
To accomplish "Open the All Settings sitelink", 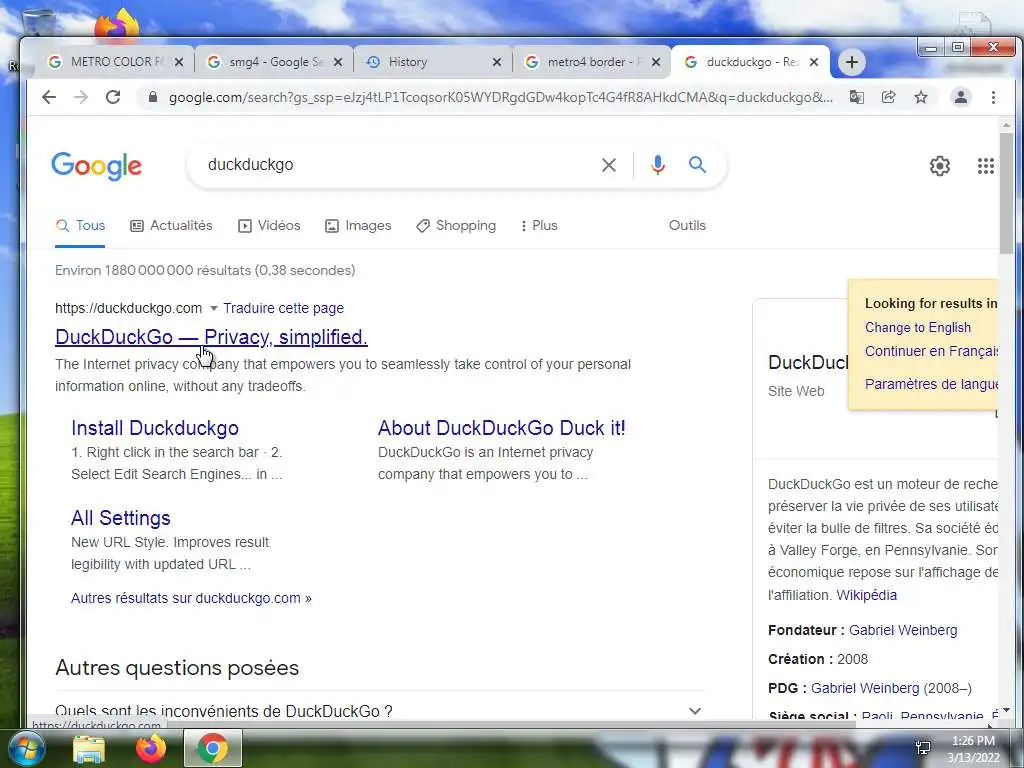I will (120, 519).
